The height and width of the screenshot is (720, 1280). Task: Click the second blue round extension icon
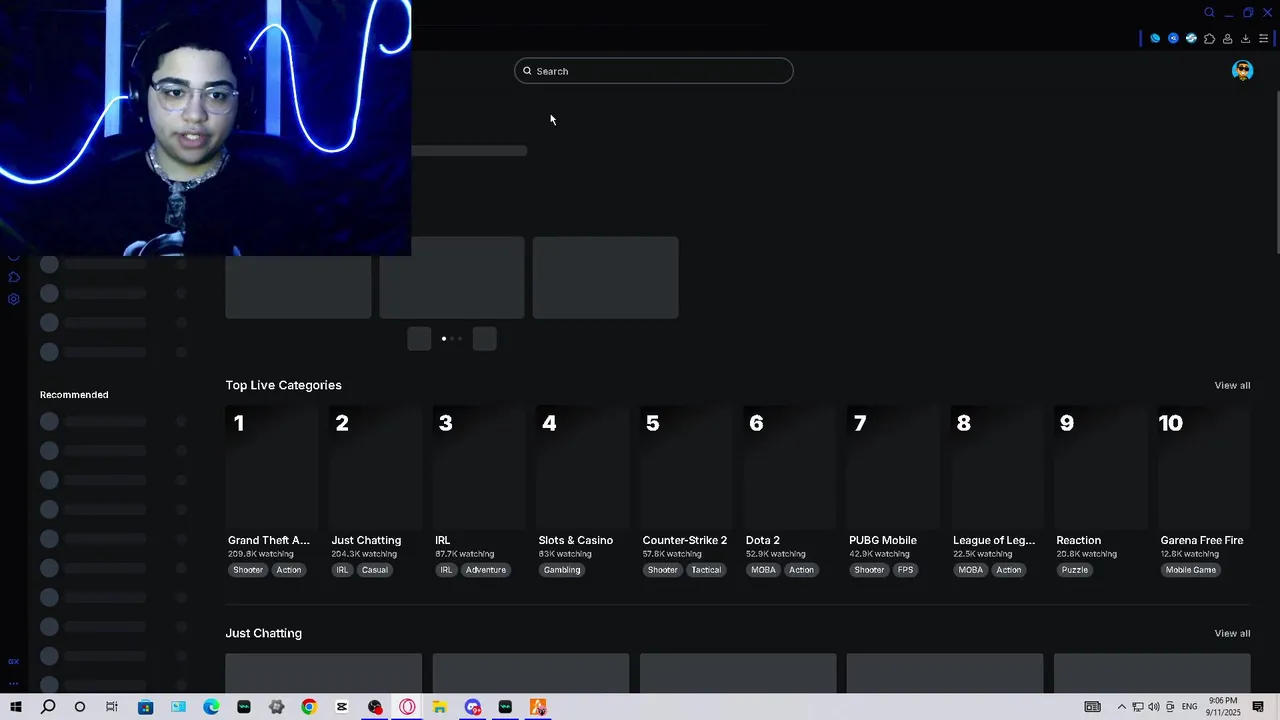click(x=1173, y=39)
